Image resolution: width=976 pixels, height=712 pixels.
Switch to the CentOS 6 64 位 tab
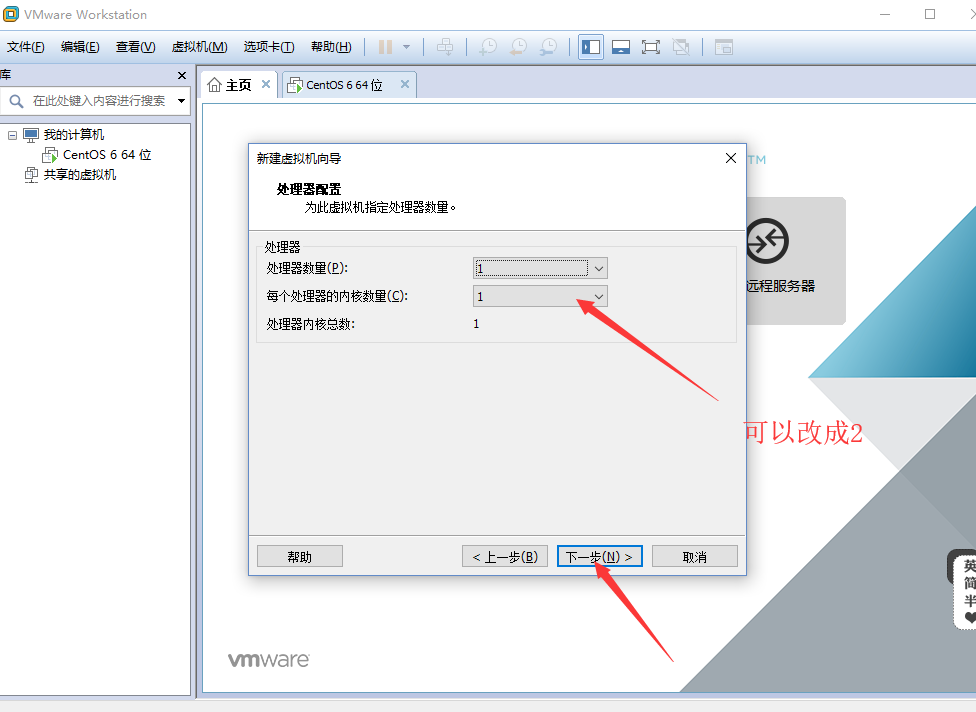pos(343,85)
